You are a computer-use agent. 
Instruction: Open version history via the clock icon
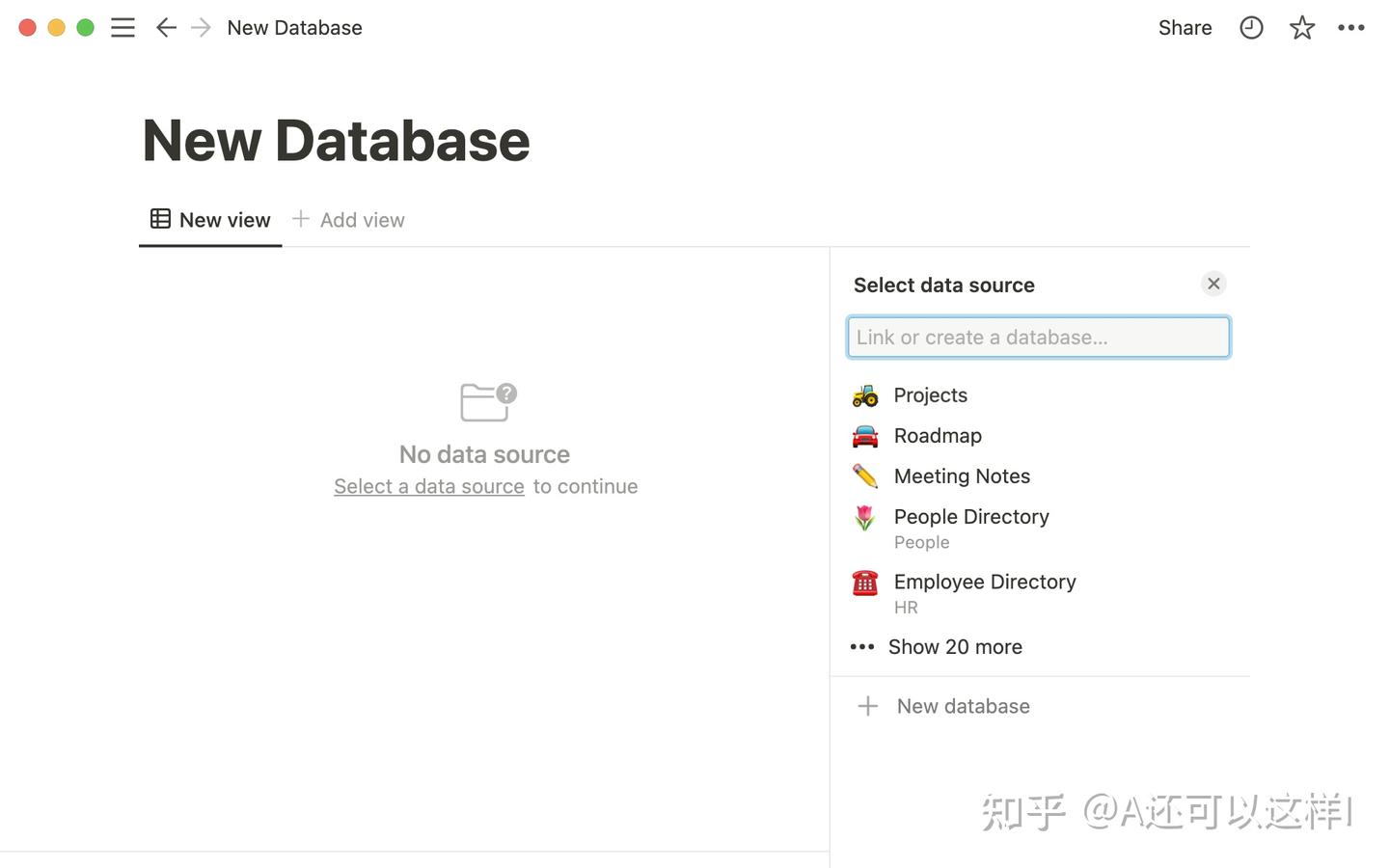click(x=1251, y=27)
